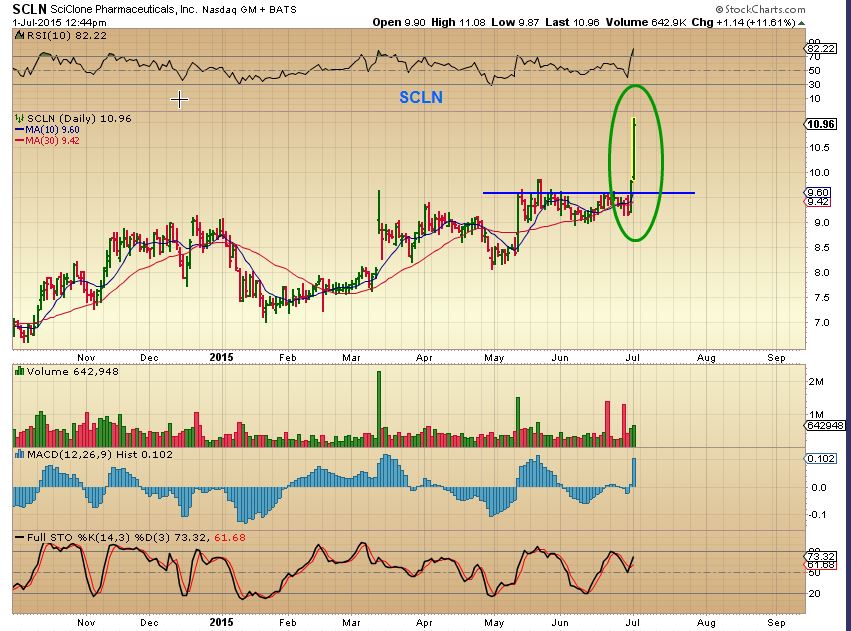This screenshot has width=851, height=631.
Task: Click the tallest green volume bar in March
Action: 379,409
